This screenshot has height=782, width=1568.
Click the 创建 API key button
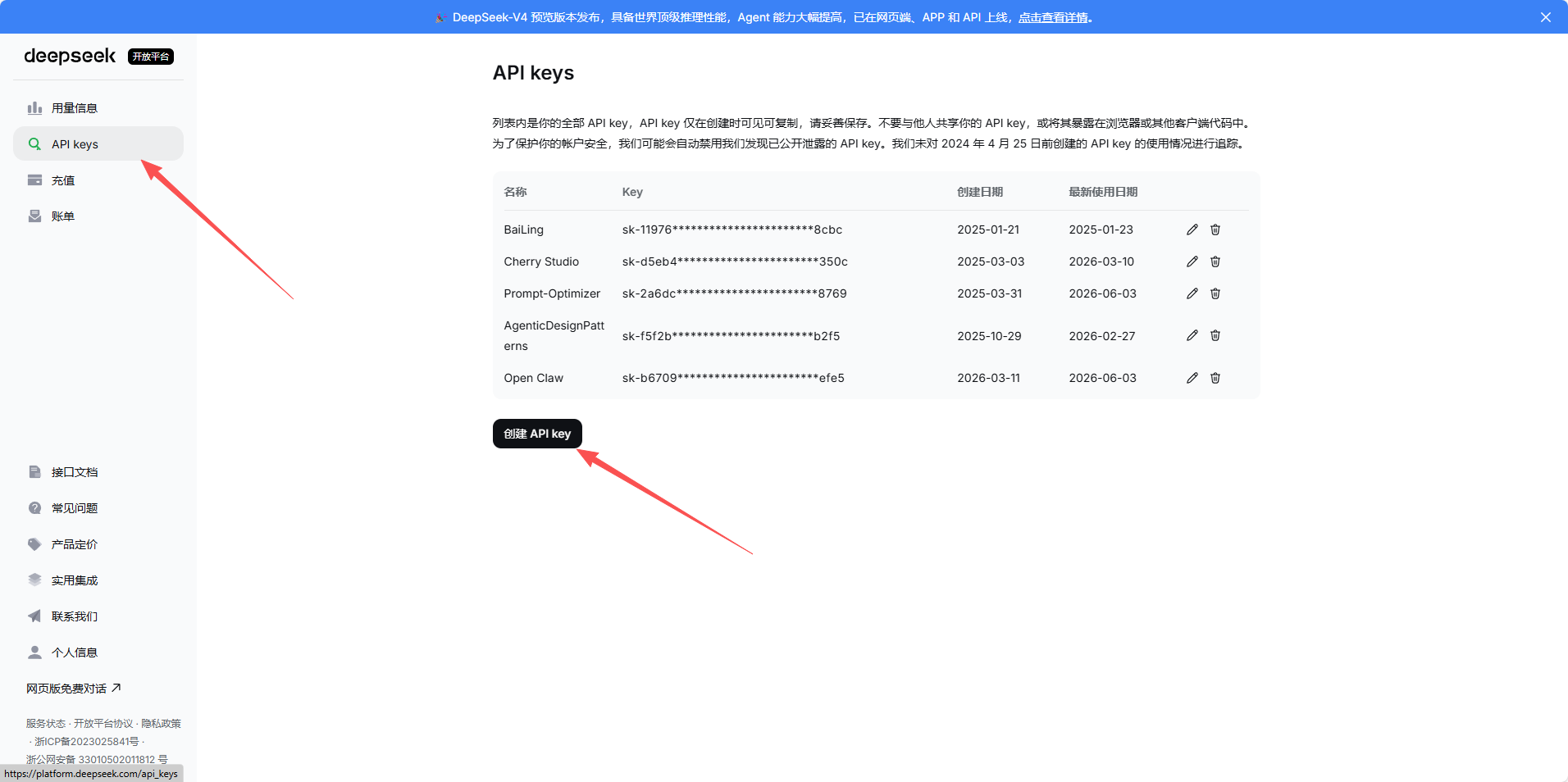pyautogui.click(x=537, y=434)
